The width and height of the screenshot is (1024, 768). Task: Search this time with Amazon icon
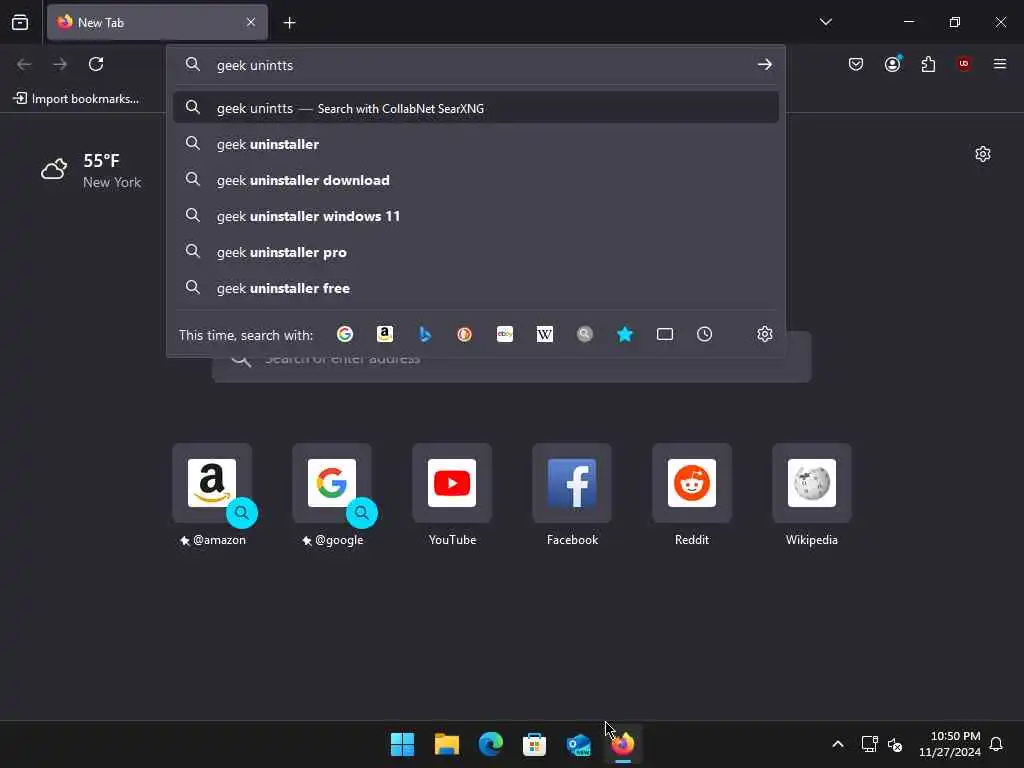[x=385, y=334]
